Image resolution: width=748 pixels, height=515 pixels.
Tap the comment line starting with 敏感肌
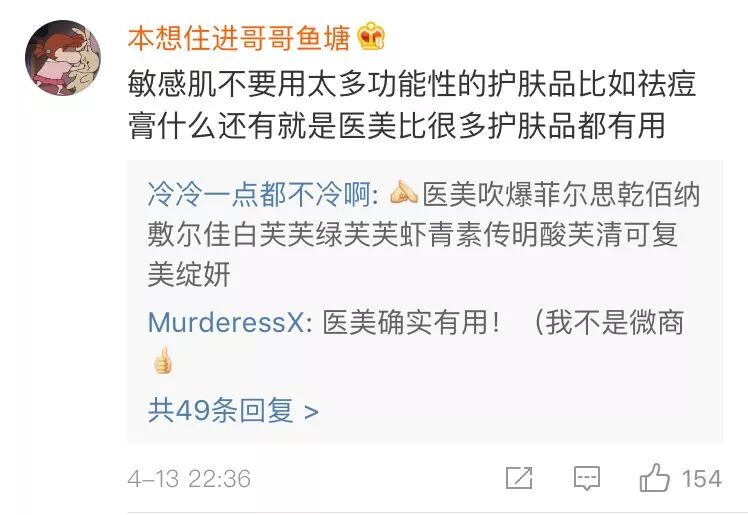[x=412, y=84]
